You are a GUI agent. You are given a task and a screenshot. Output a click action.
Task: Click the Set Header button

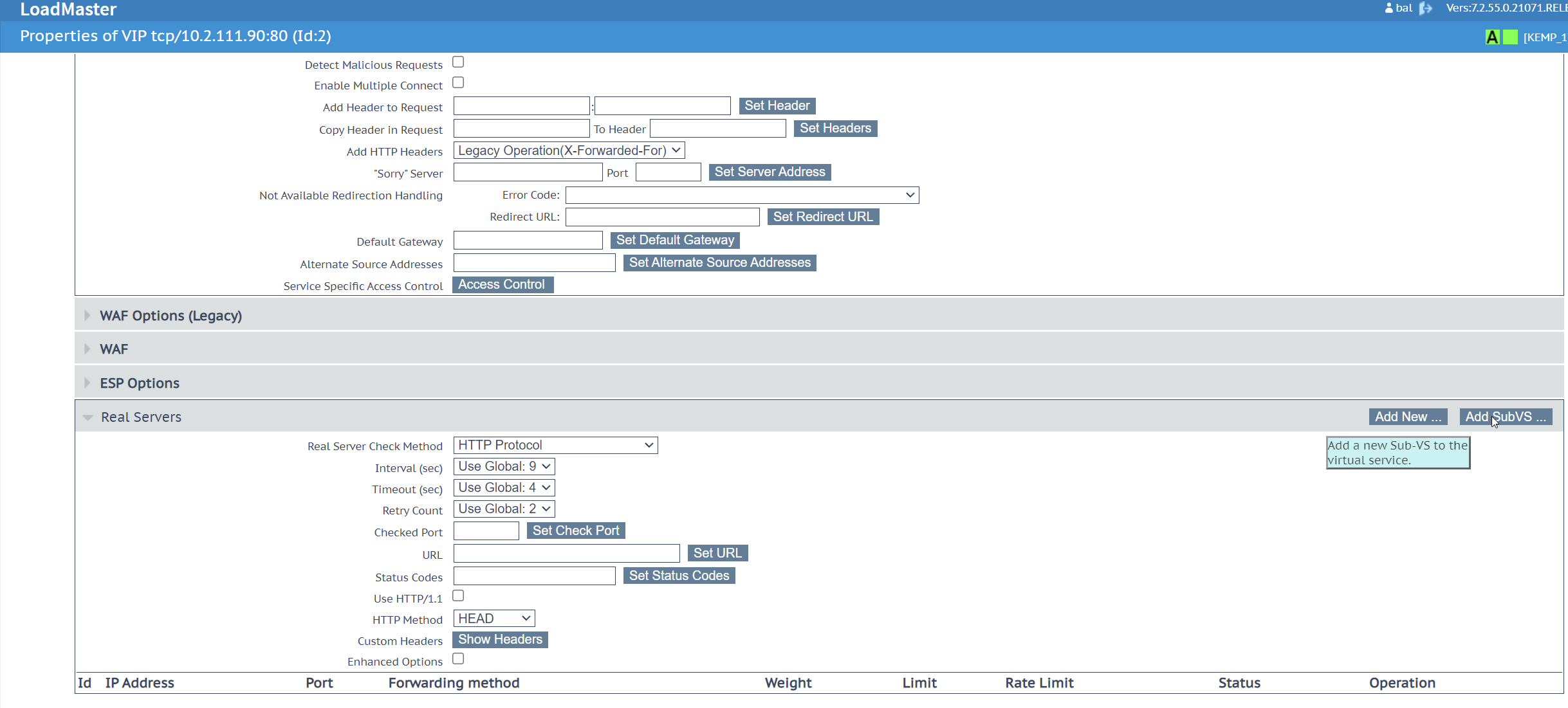[777, 105]
